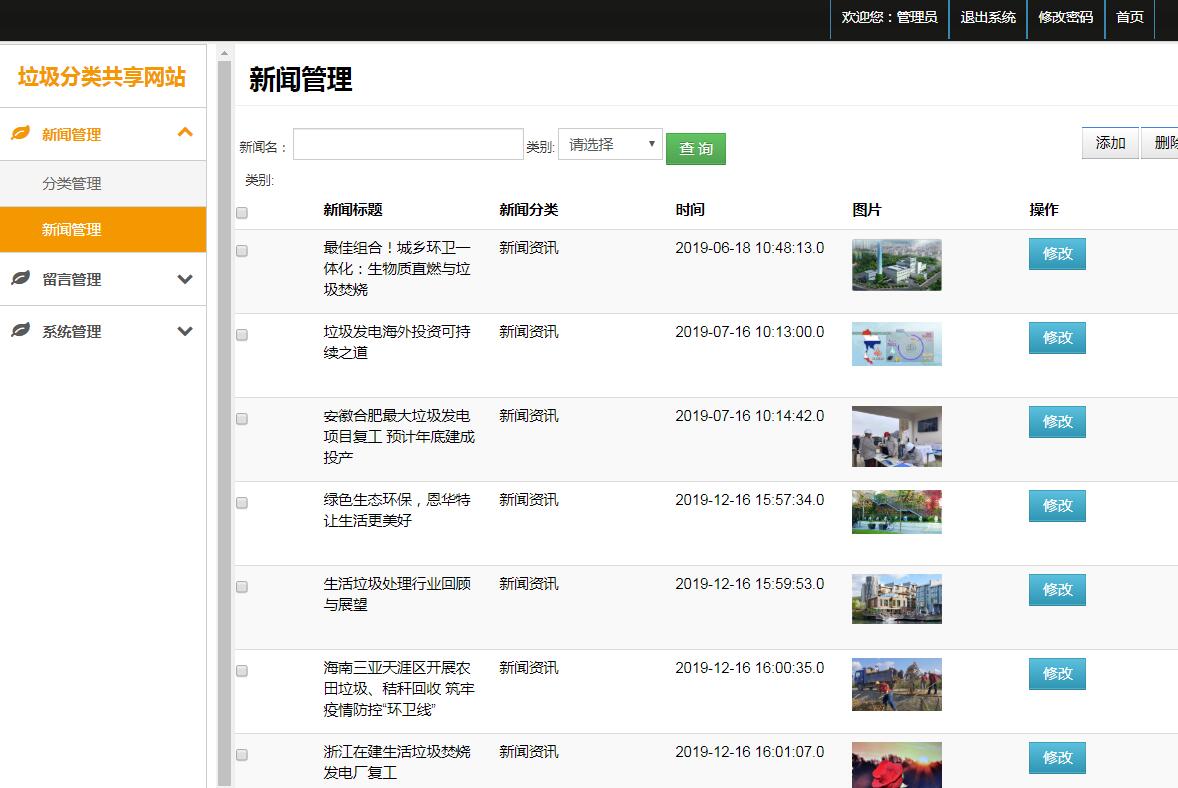
Task: Click the 操作 column header
Action: [1044, 210]
